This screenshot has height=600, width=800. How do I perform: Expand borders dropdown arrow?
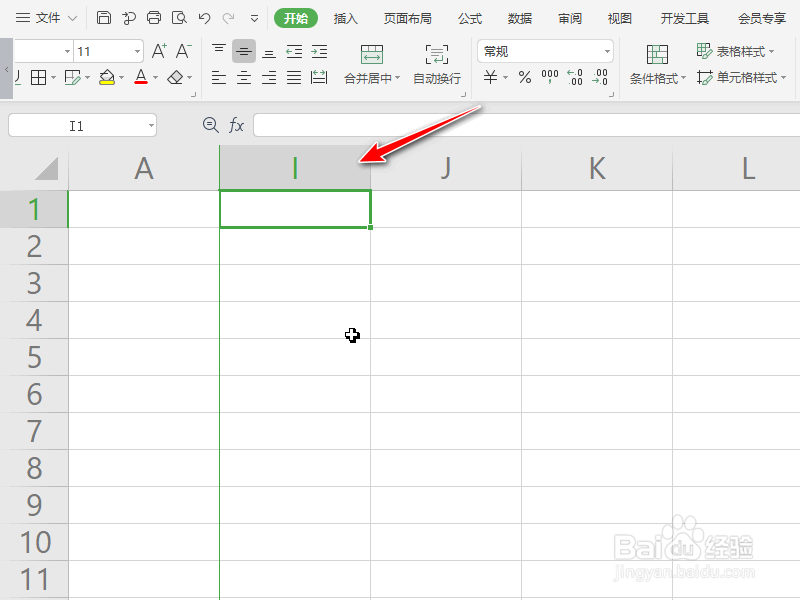(x=53, y=78)
